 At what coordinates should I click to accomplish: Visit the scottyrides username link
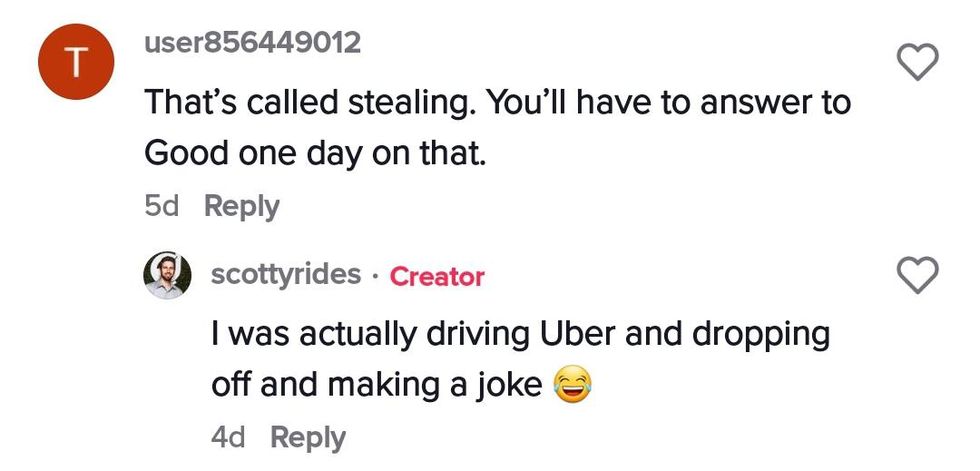point(286,275)
